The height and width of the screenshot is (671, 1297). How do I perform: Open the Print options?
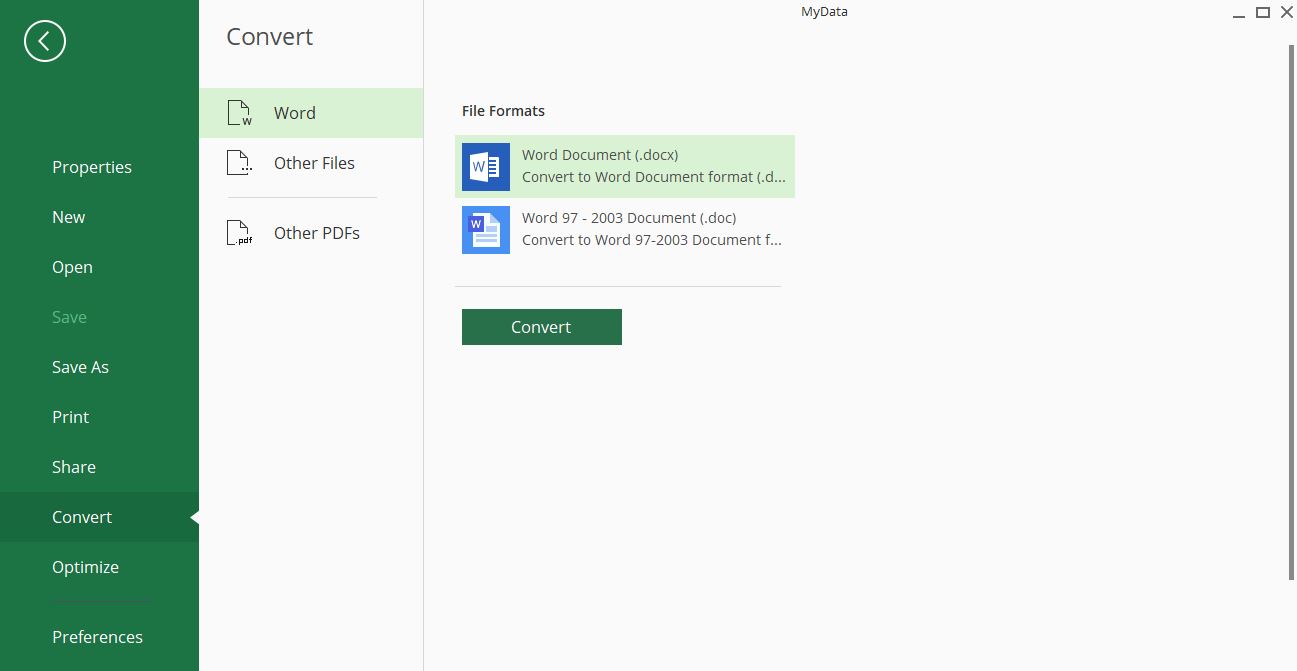click(x=70, y=417)
